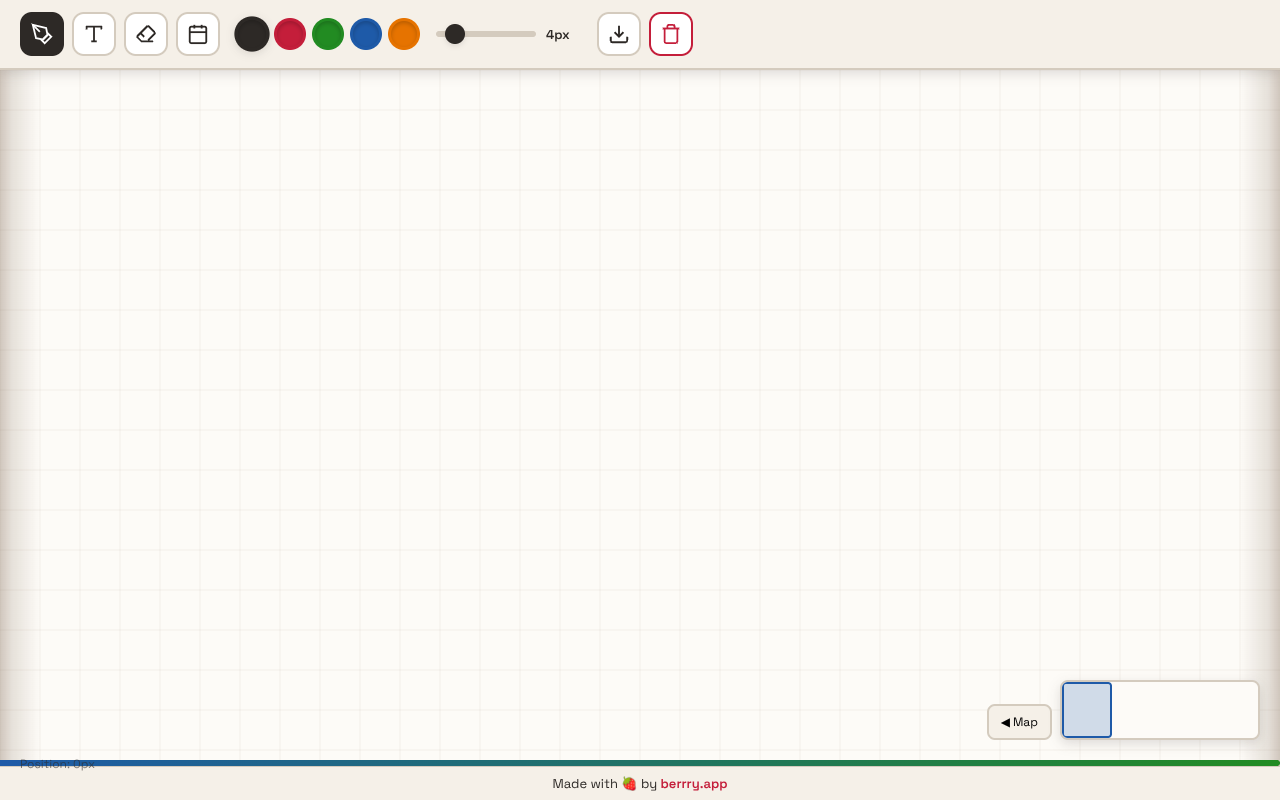
Task: Select the Text tool
Action: (x=94, y=34)
